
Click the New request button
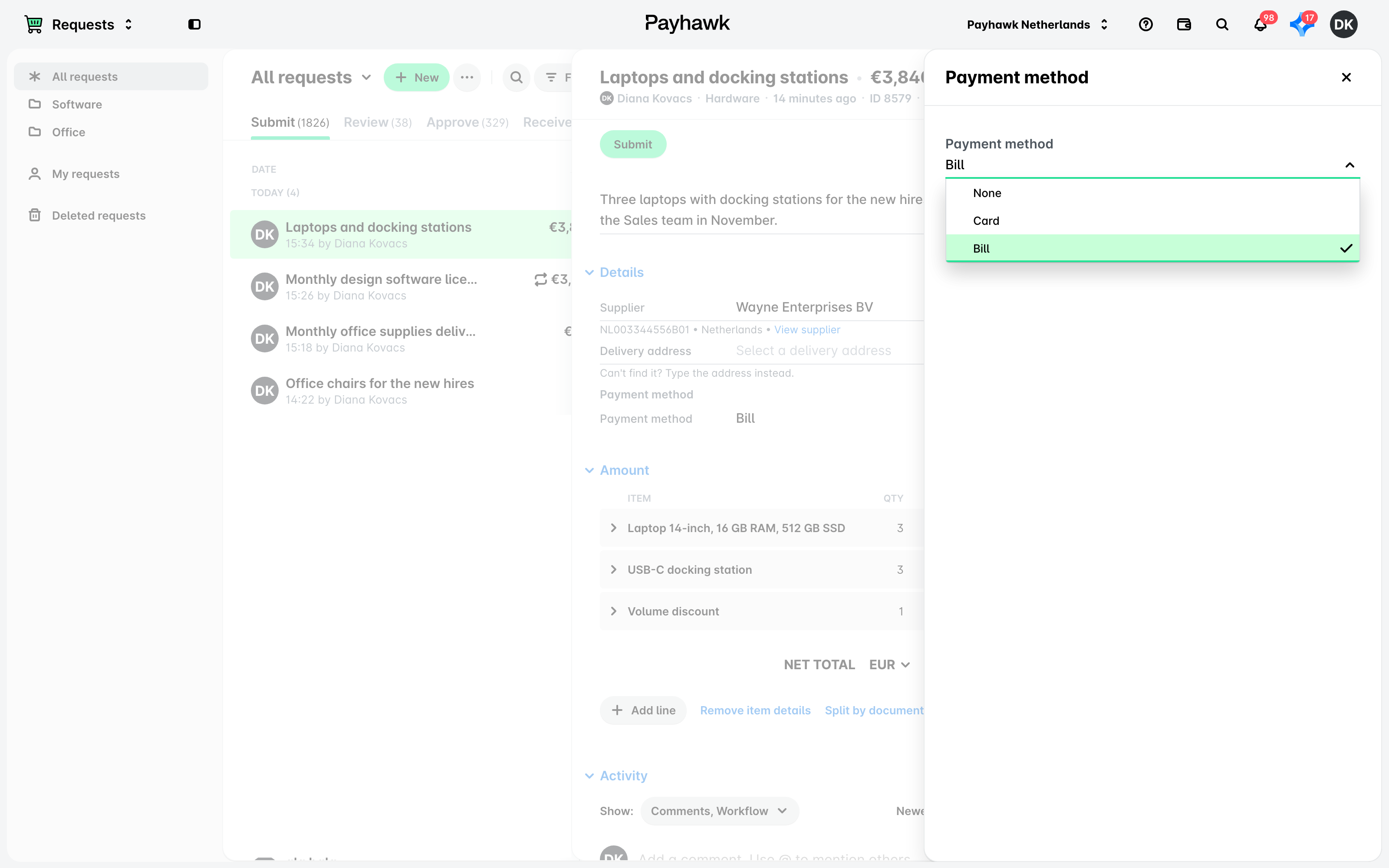[416, 77]
